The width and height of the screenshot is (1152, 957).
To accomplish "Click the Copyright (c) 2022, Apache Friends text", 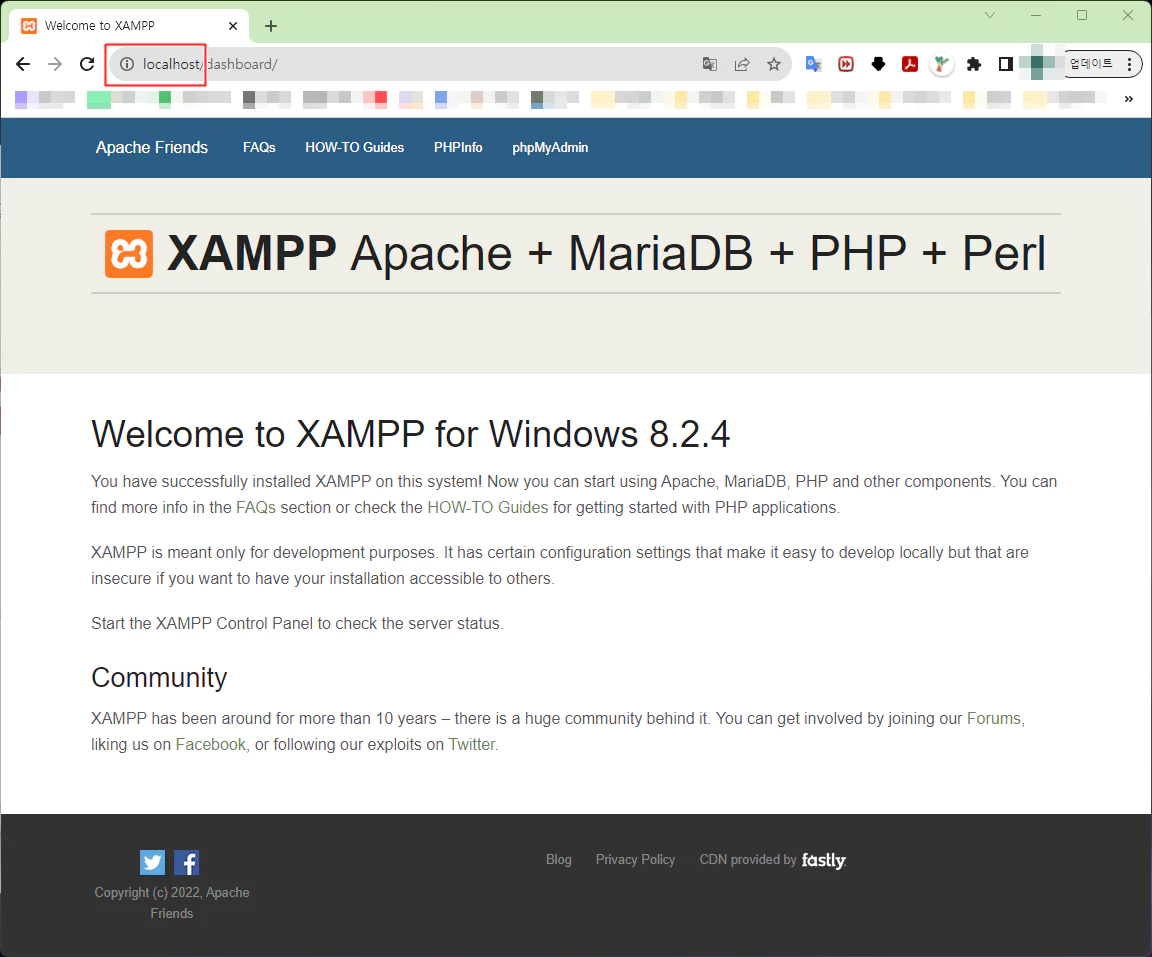I will point(172,903).
